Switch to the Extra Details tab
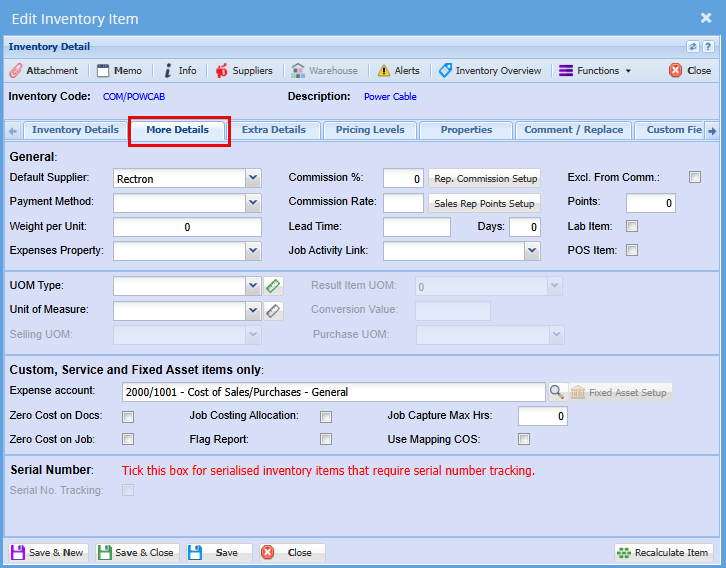Screen dimensions: 726x568 click(273, 130)
